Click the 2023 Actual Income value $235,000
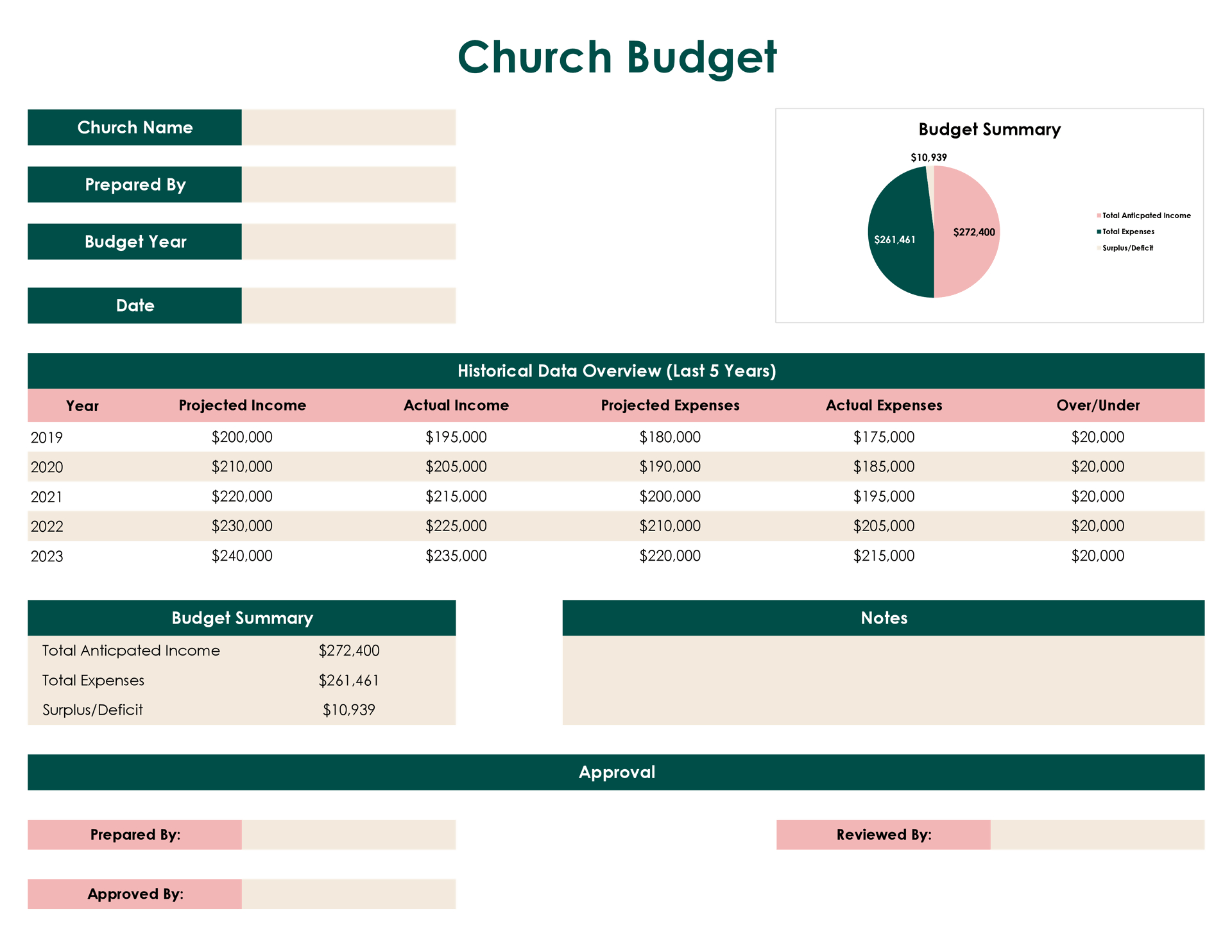This screenshot has height=952, width=1232. (x=456, y=556)
